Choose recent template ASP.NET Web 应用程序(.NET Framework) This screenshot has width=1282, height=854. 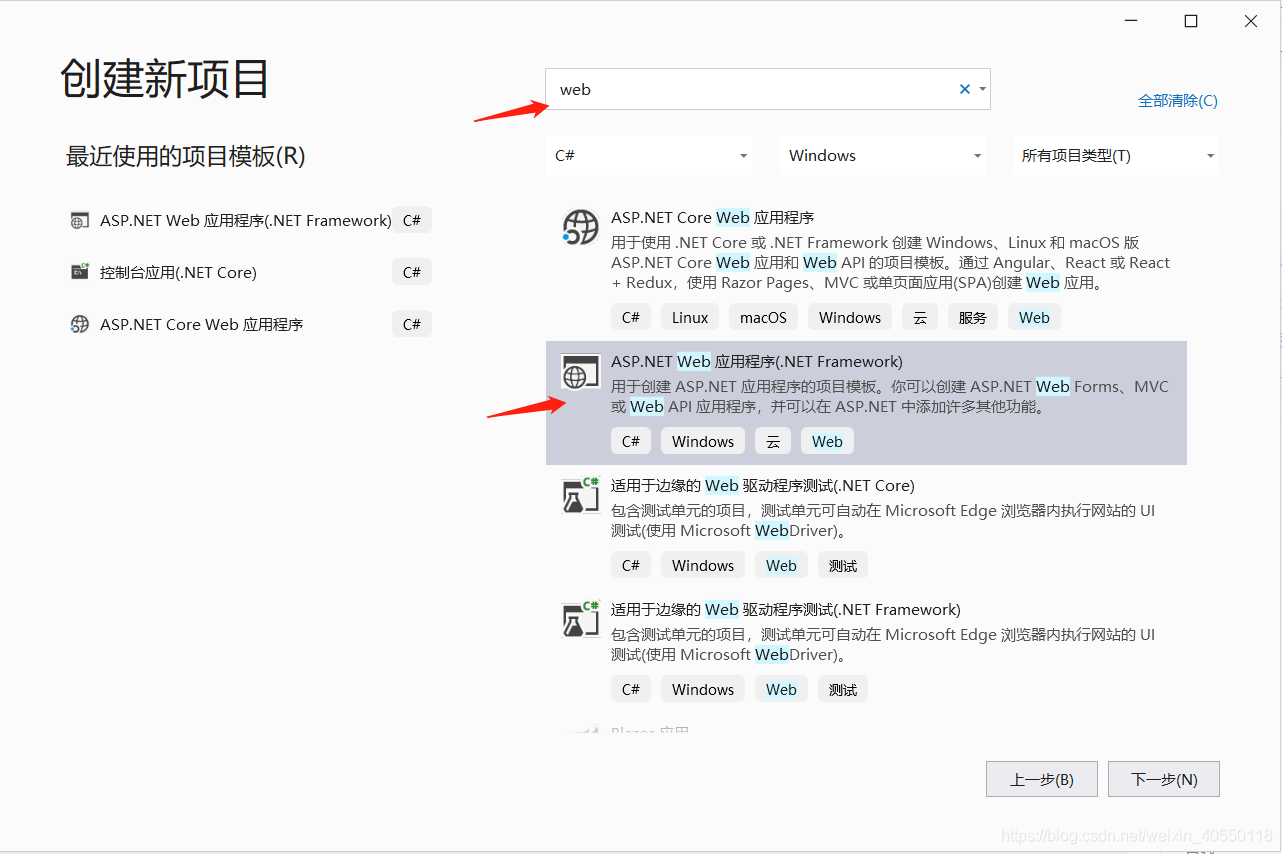click(246, 220)
